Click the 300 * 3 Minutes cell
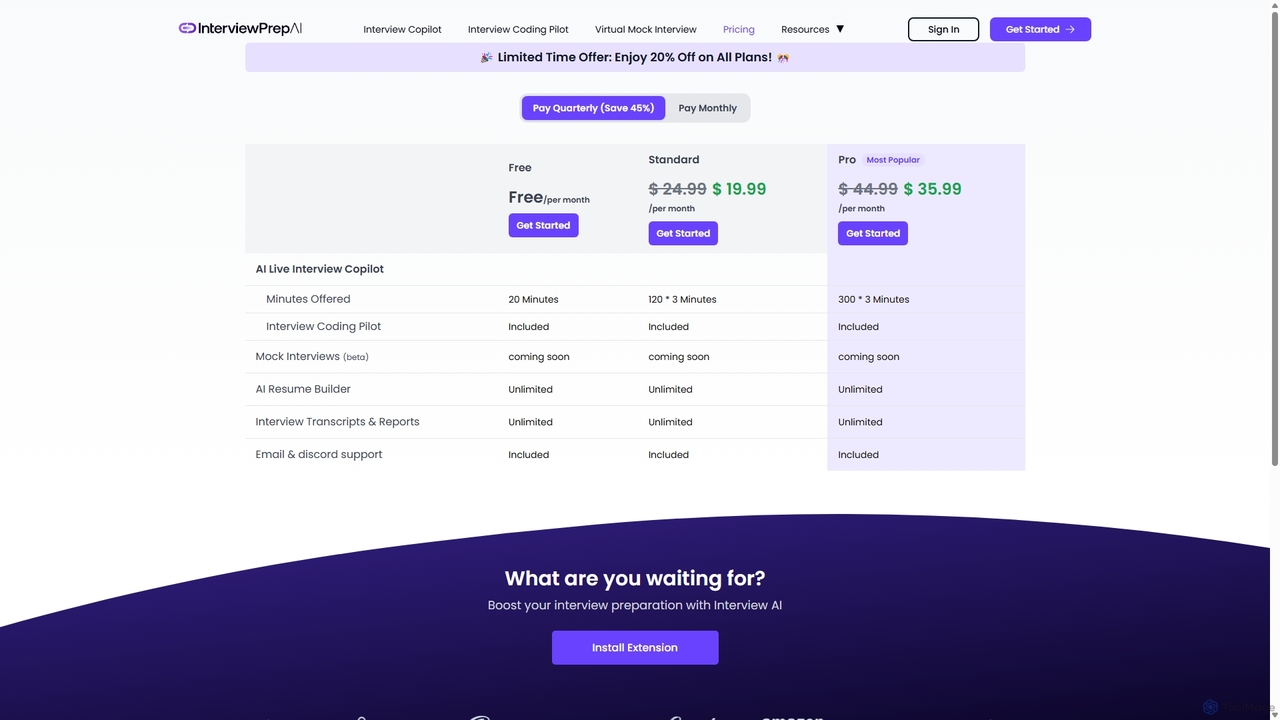Viewport: 1280px width, 720px height. click(873, 299)
